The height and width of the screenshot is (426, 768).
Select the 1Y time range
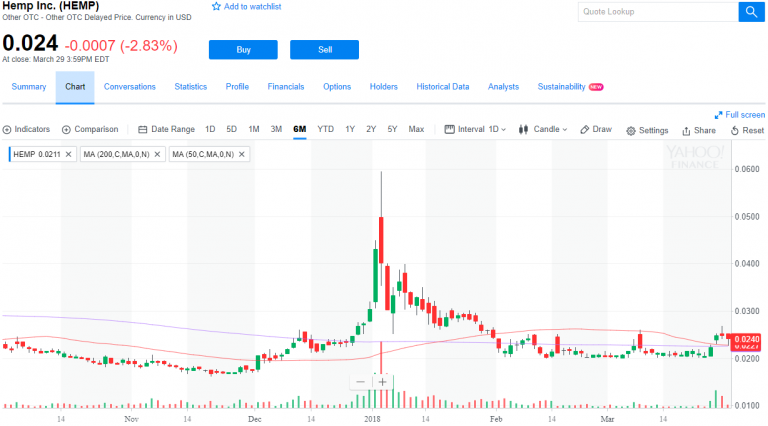(350, 129)
